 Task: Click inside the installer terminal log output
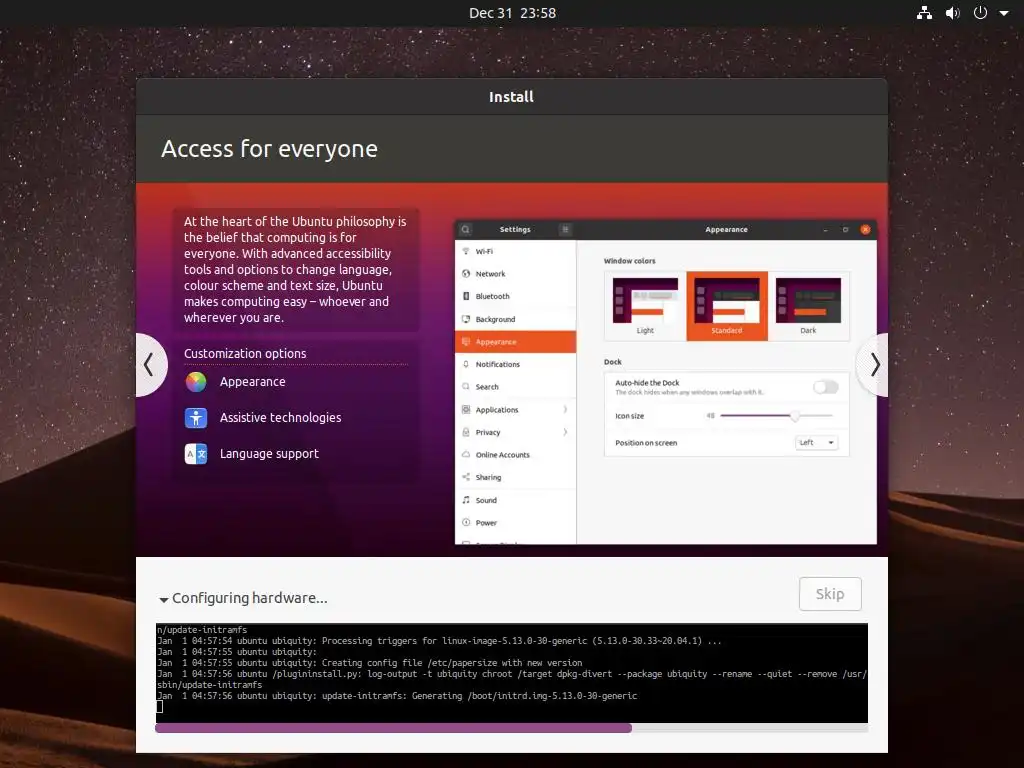pyautogui.click(x=512, y=673)
